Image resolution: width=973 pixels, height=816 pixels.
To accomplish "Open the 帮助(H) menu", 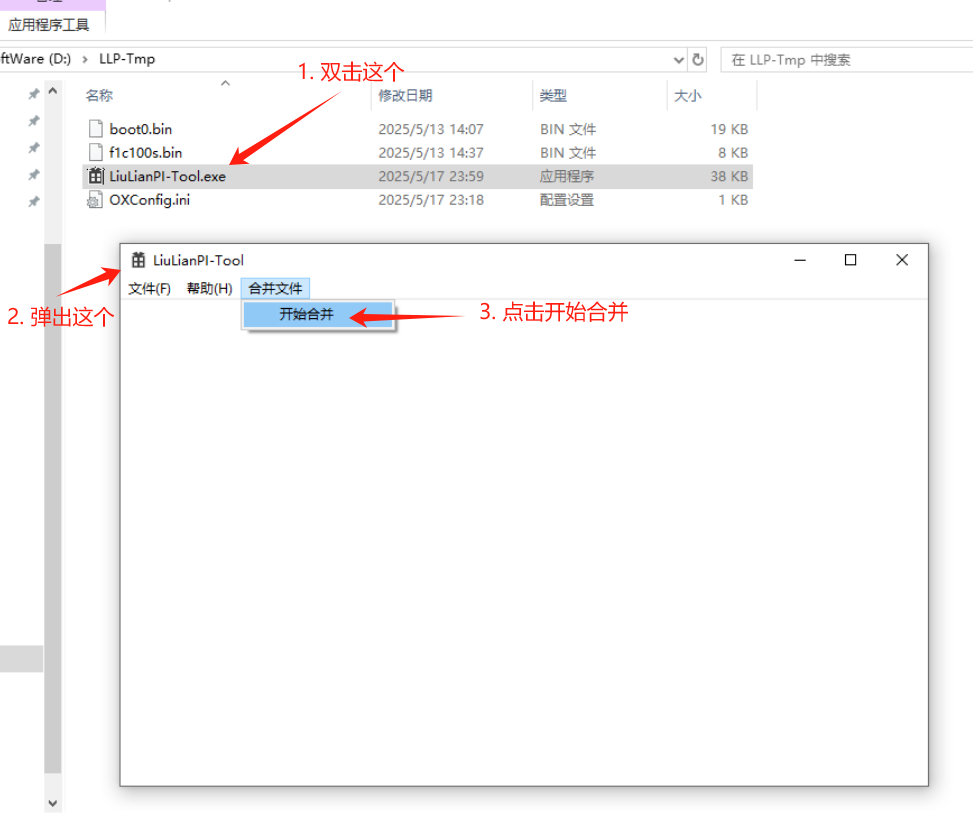I will [x=210, y=289].
